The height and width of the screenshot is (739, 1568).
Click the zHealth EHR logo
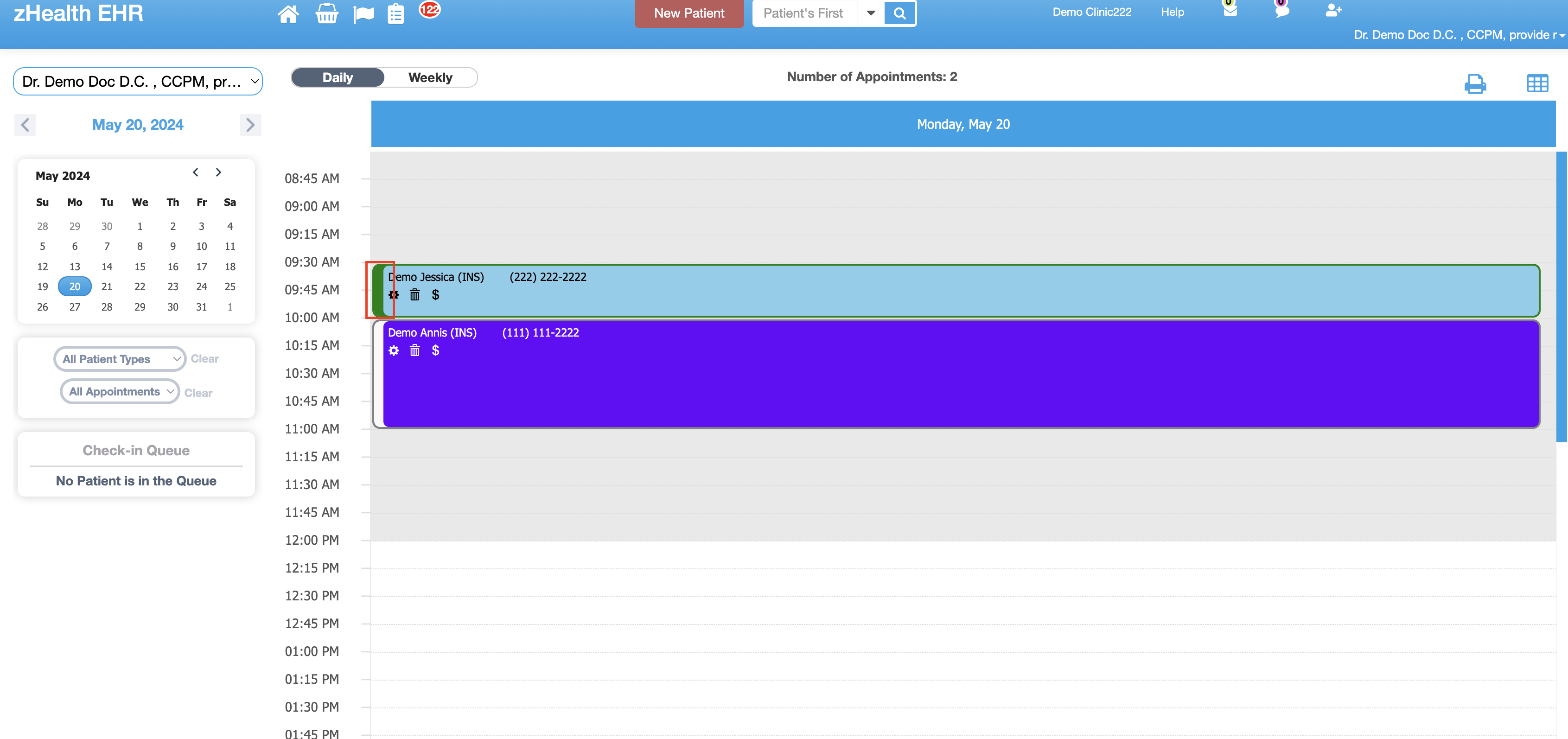(x=78, y=13)
